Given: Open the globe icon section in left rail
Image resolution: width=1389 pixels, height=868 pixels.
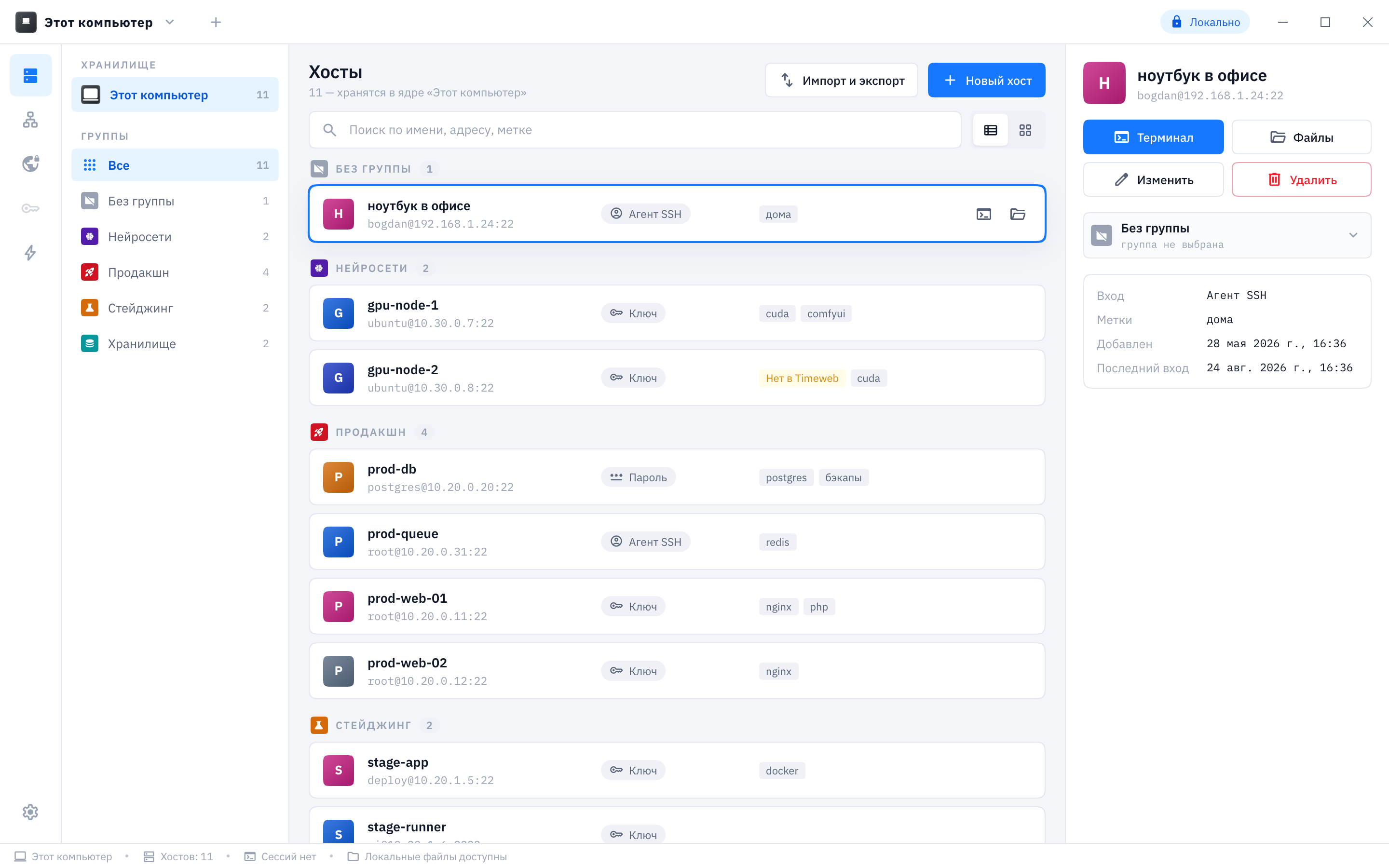Looking at the screenshot, I should 30,163.
